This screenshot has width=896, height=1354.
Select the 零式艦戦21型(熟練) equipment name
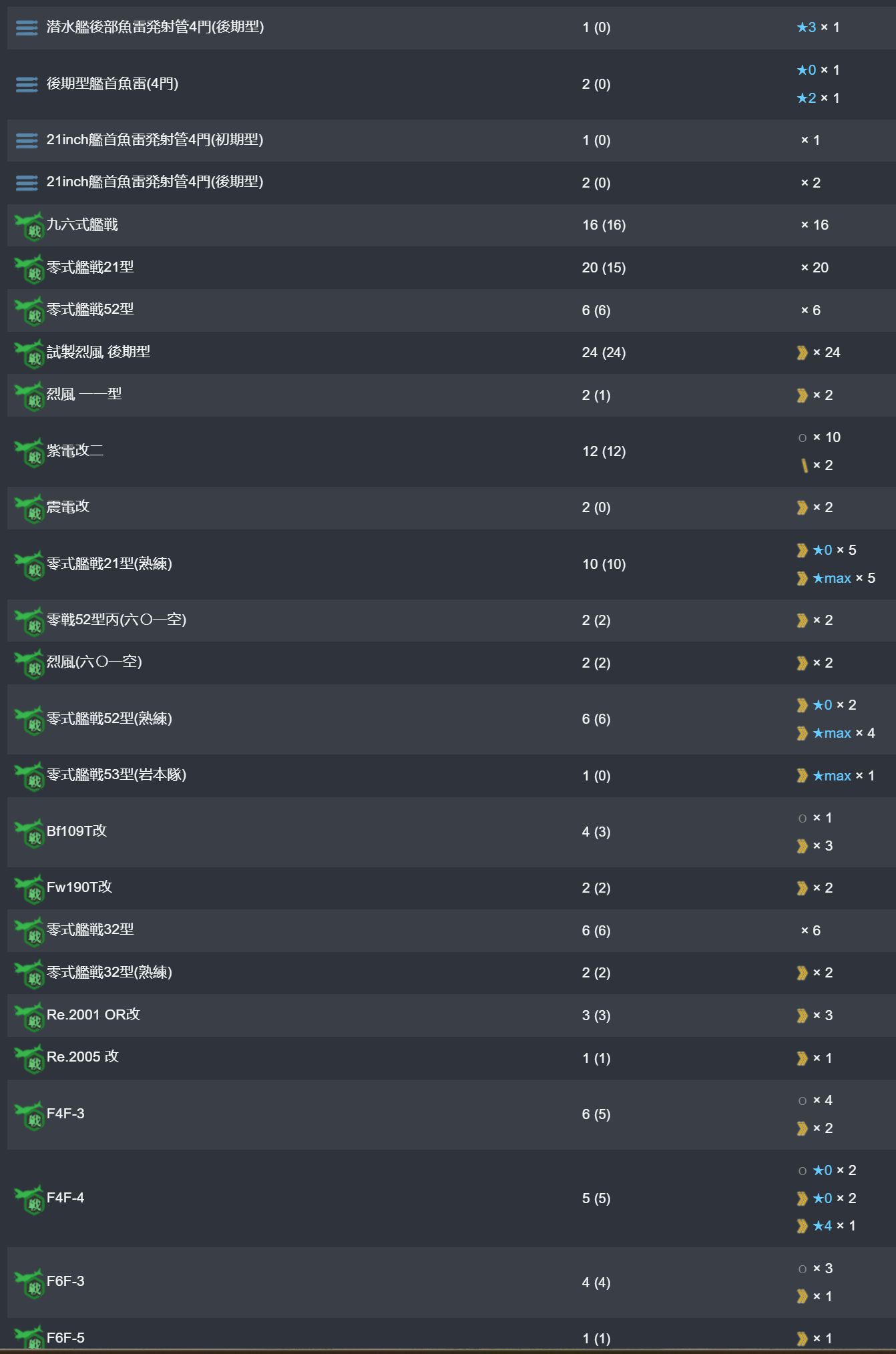point(109,563)
